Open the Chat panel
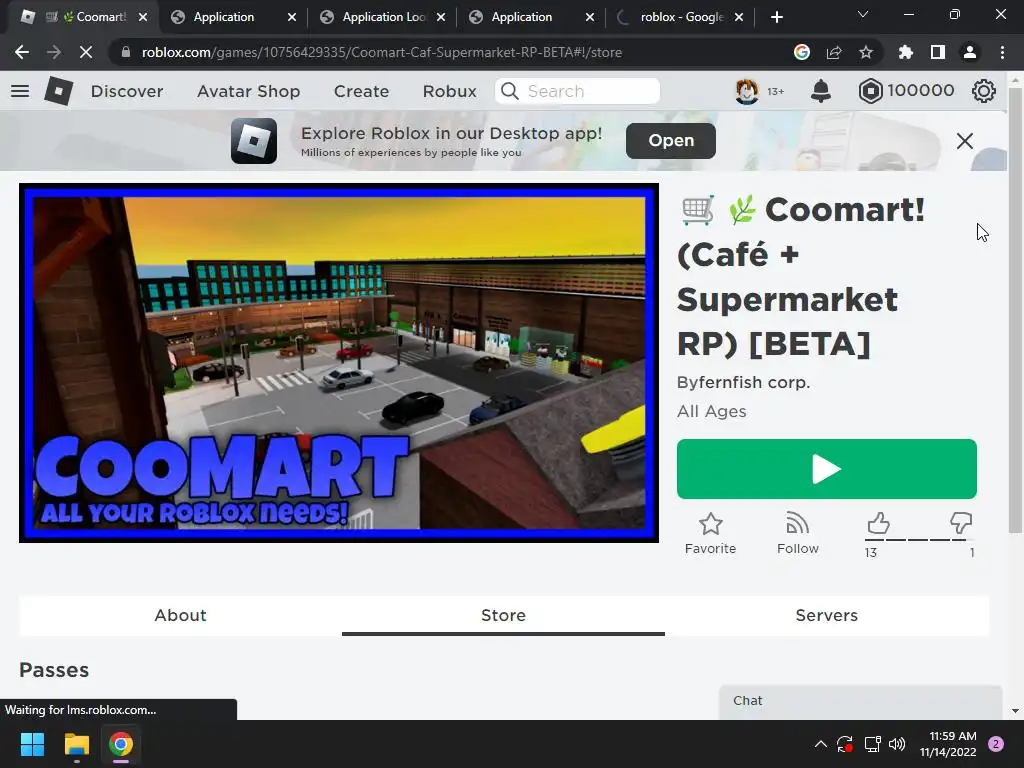Image resolution: width=1024 pixels, height=768 pixels. click(x=860, y=701)
